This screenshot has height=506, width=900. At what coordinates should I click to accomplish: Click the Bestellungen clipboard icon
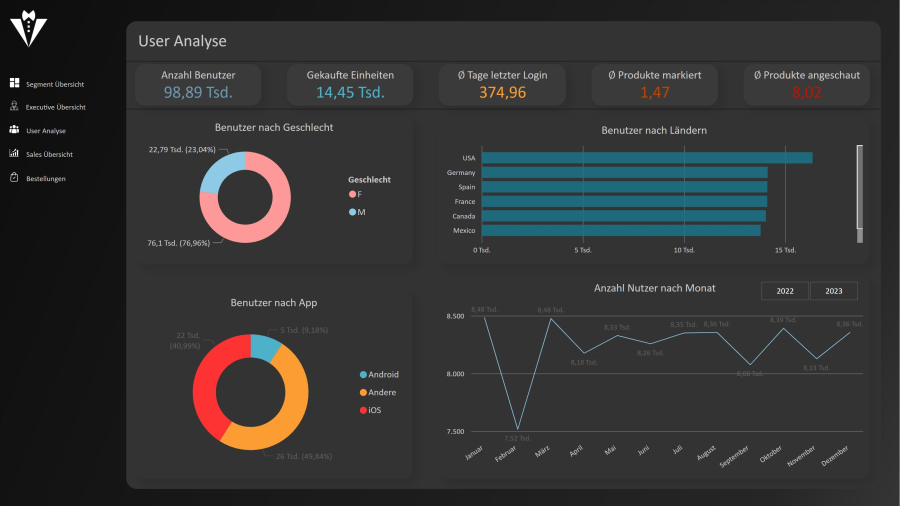click(x=14, y=178)
